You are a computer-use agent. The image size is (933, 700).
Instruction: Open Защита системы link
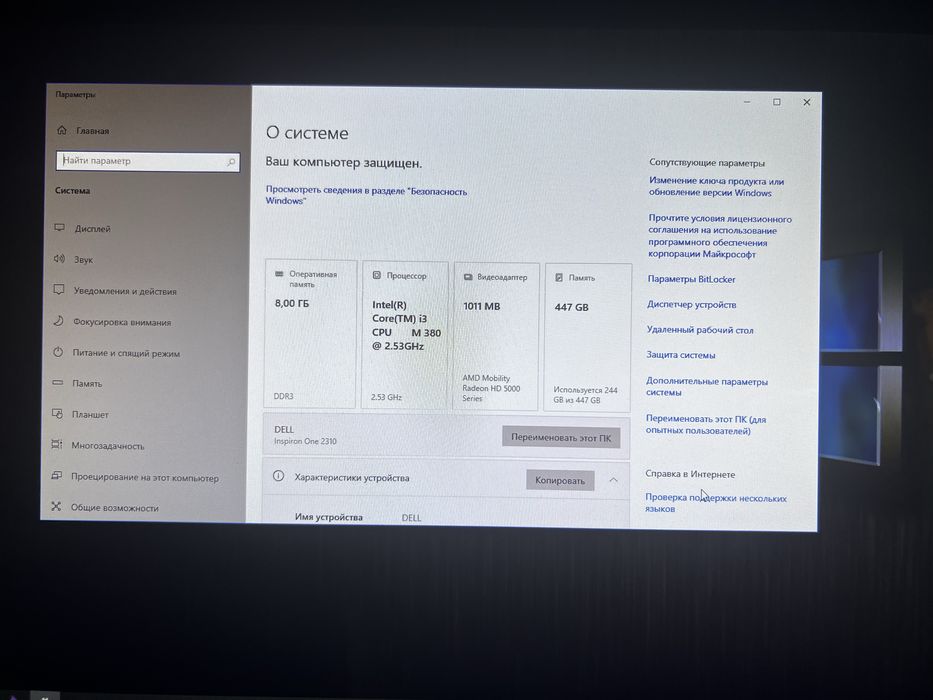click(681, 355)
